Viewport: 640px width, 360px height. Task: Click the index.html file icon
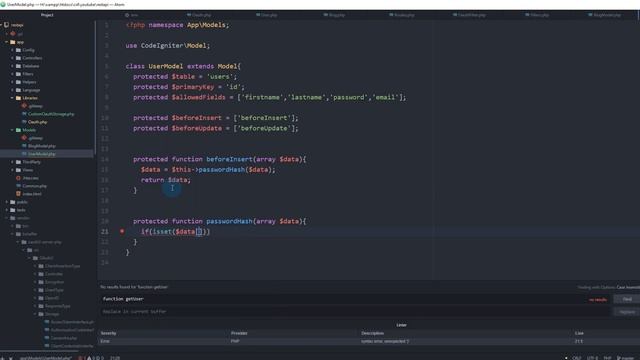[x=18, y=194]
